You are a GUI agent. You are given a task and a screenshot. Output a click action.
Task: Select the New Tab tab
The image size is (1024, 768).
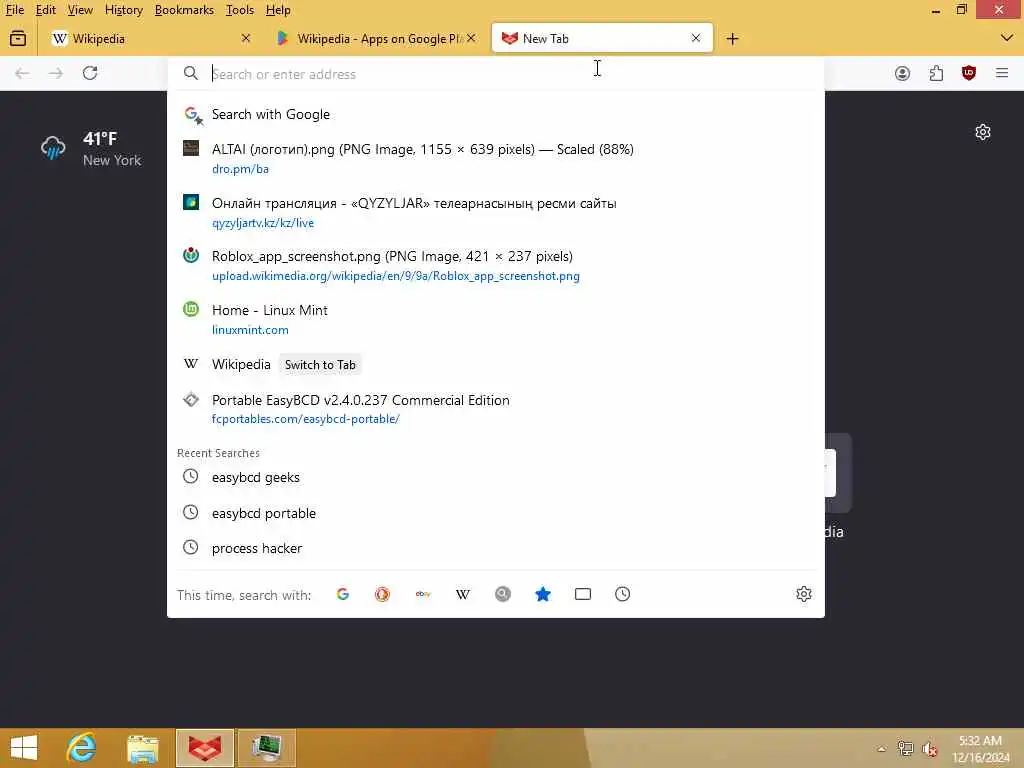pos(601,39)
